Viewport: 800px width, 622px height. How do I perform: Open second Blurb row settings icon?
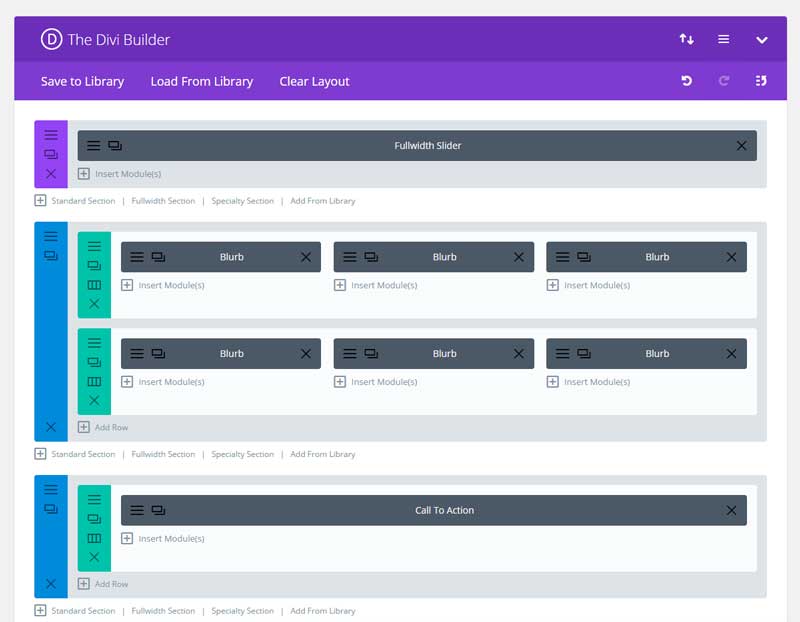pos(94,342)
